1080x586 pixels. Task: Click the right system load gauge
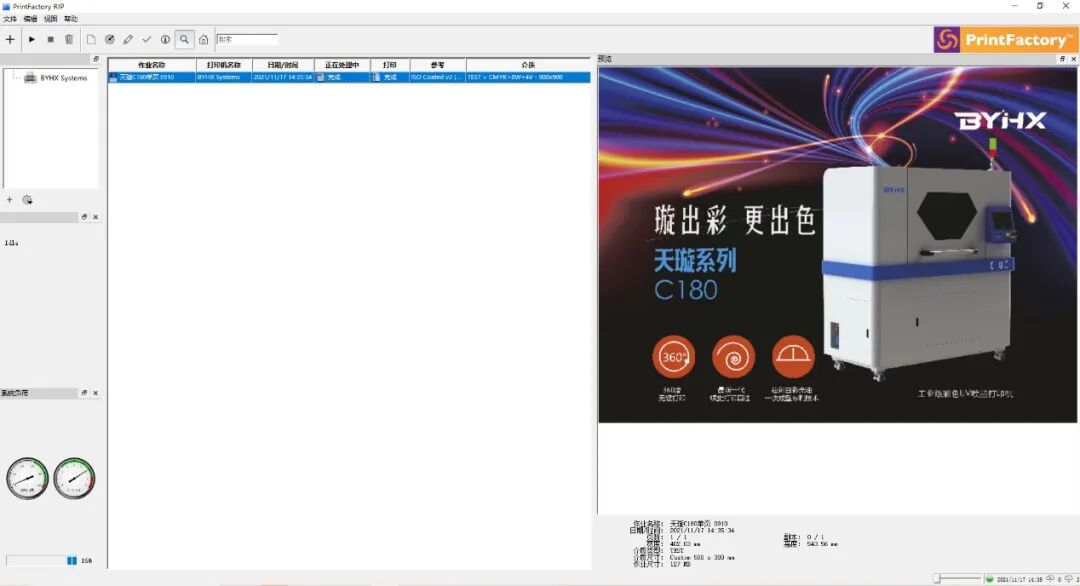tap(74, 478)
